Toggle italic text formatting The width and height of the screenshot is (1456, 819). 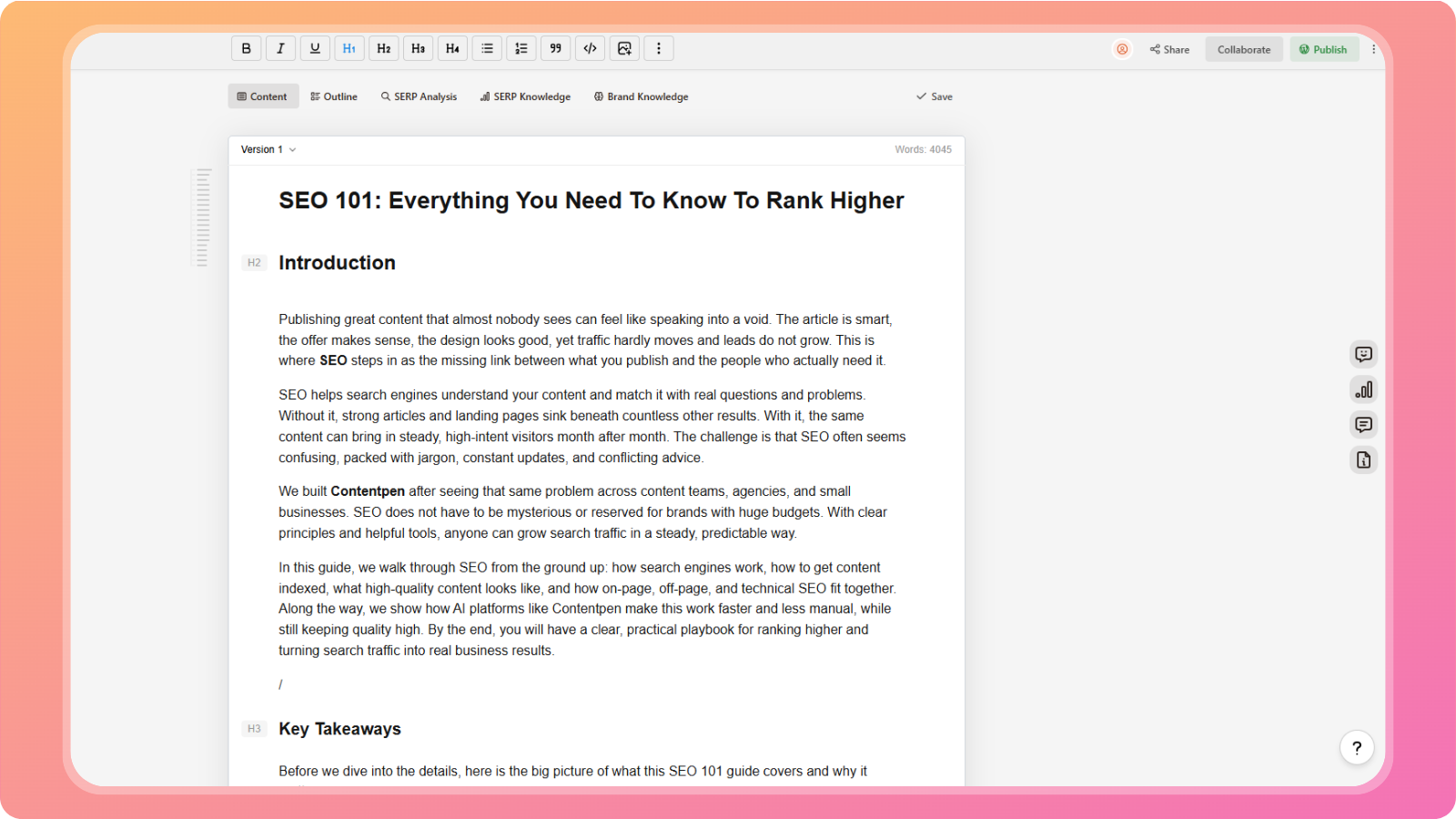280,48
